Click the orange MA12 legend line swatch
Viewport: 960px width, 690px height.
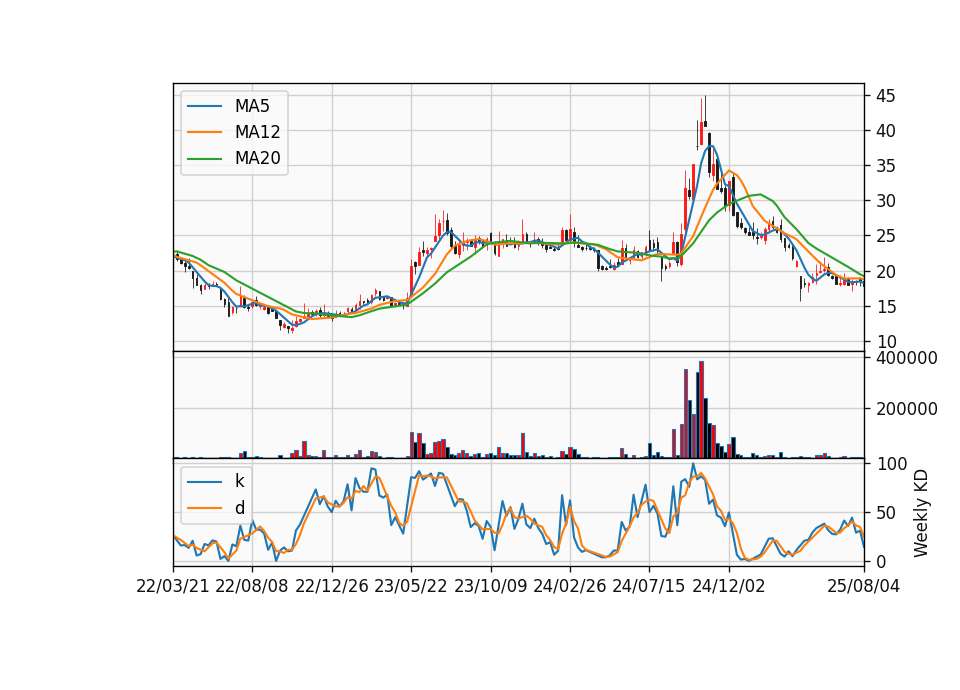[x=204, y=132]
